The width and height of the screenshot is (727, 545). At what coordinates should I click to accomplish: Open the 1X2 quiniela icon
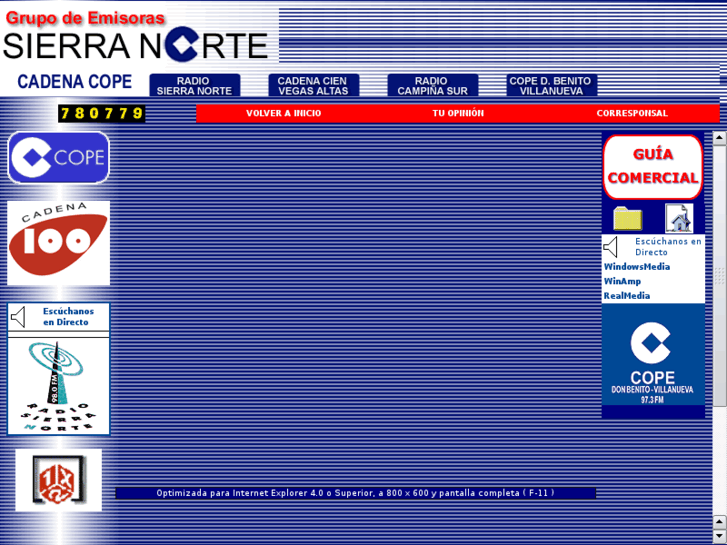coord(58,480)
